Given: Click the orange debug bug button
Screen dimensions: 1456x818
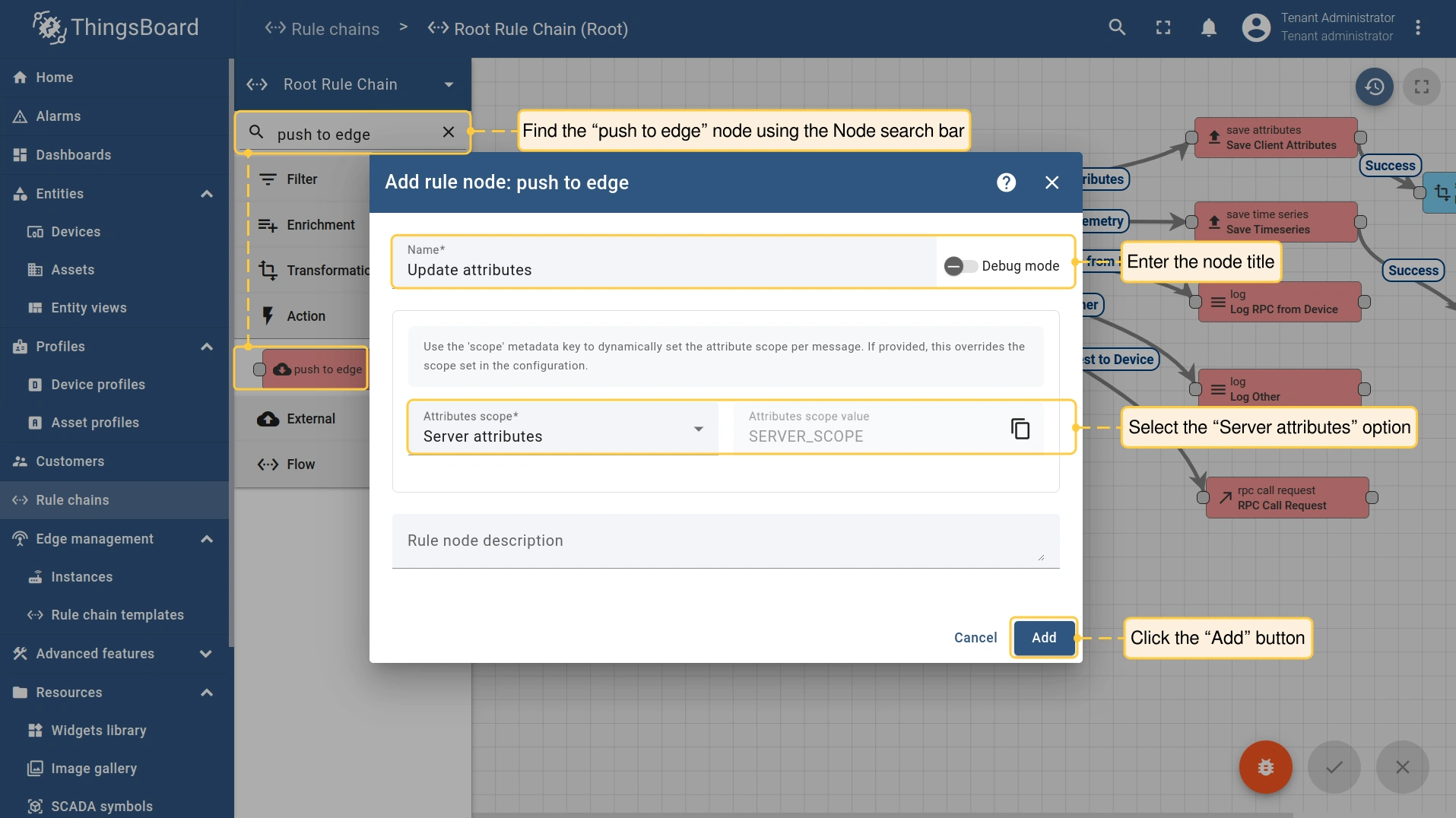Looking at the screenshot, I should click(x=1265, y=767).
